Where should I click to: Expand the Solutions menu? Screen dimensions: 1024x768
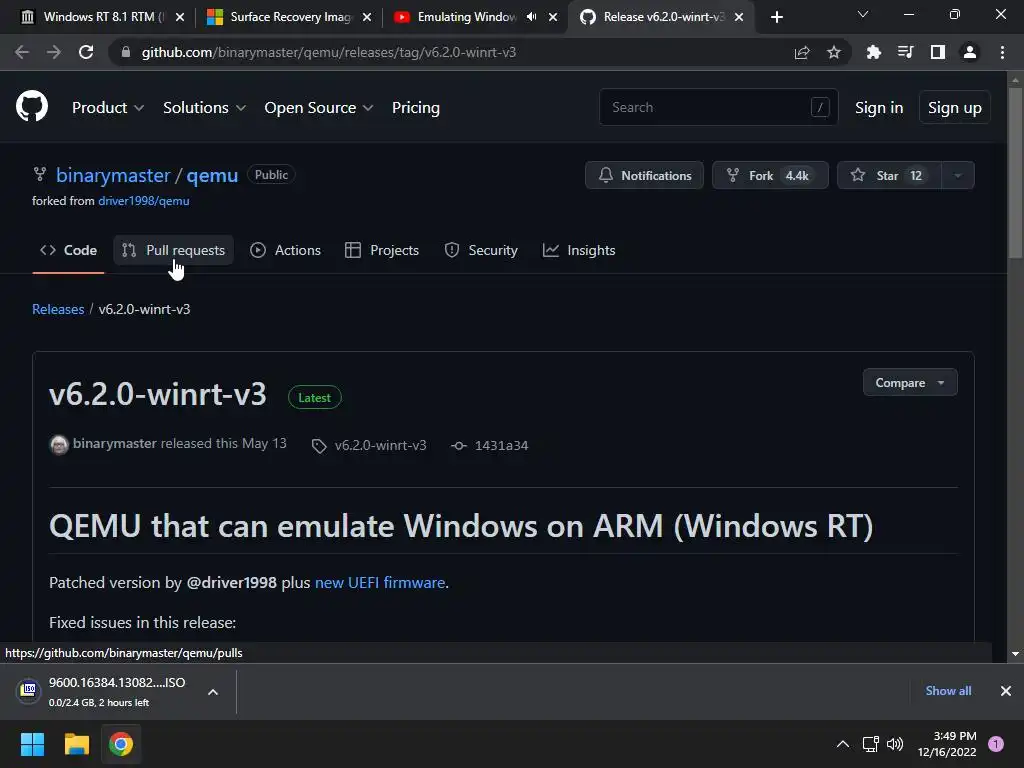[x=204, y=107]
